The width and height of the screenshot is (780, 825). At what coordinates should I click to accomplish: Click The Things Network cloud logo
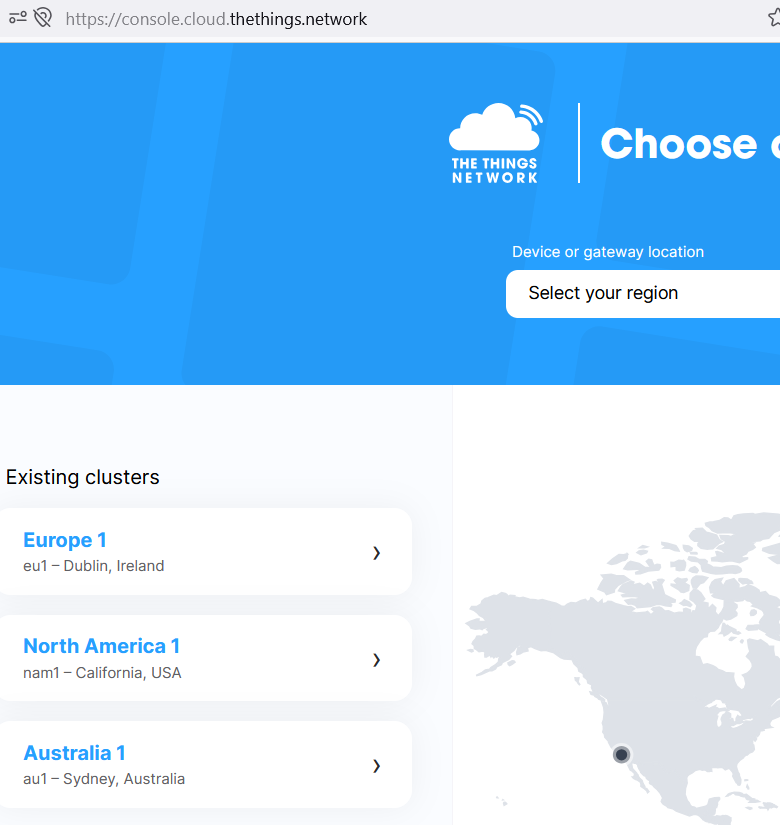(x=494, y=128)
